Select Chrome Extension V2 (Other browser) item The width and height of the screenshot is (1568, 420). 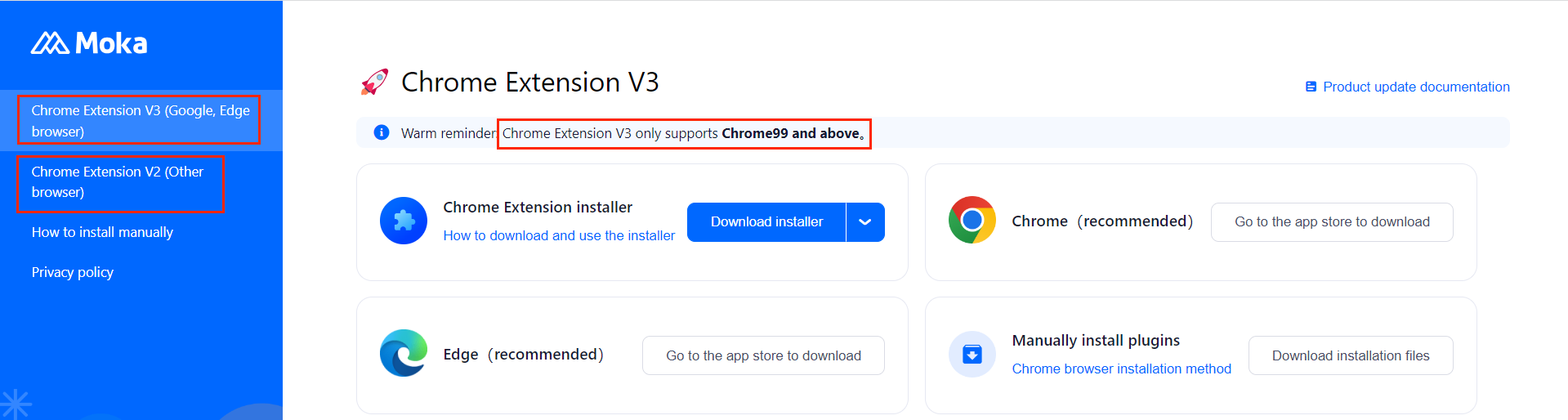(x=118, y=181)
